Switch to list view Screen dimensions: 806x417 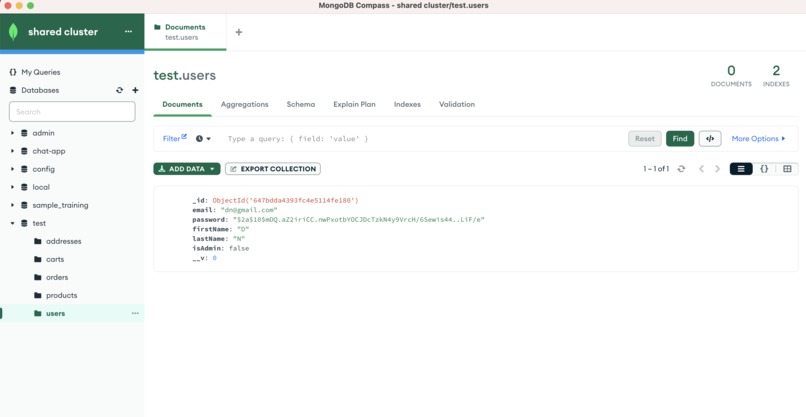point(741,169)
